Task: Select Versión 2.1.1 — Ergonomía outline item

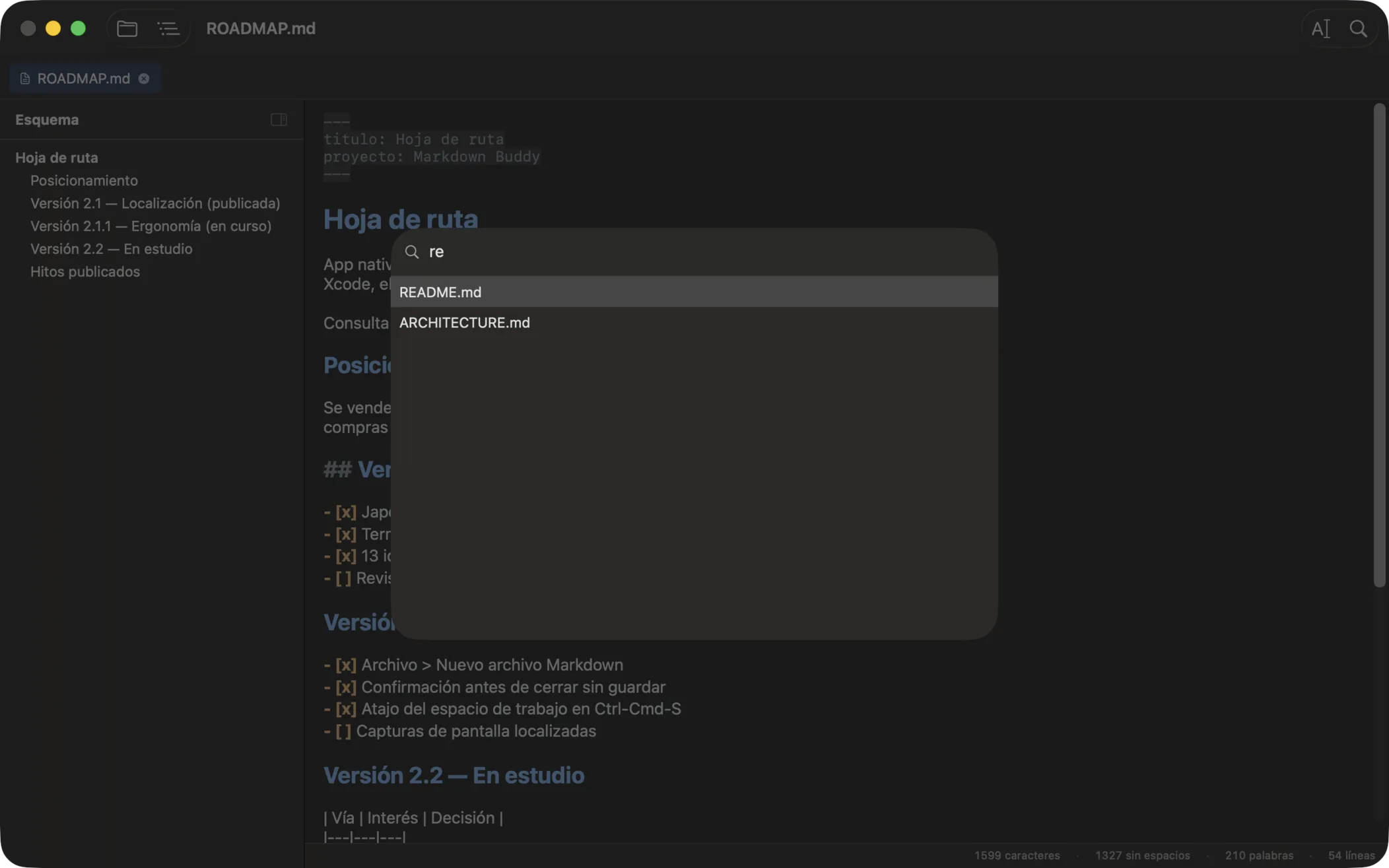Action: (151, 226)
